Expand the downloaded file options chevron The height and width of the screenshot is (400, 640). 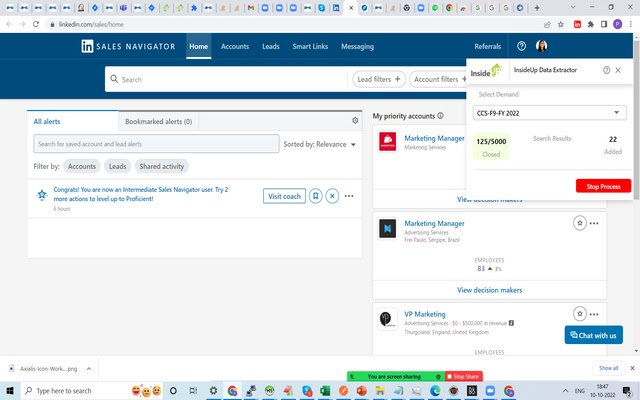tap(89, 369)
